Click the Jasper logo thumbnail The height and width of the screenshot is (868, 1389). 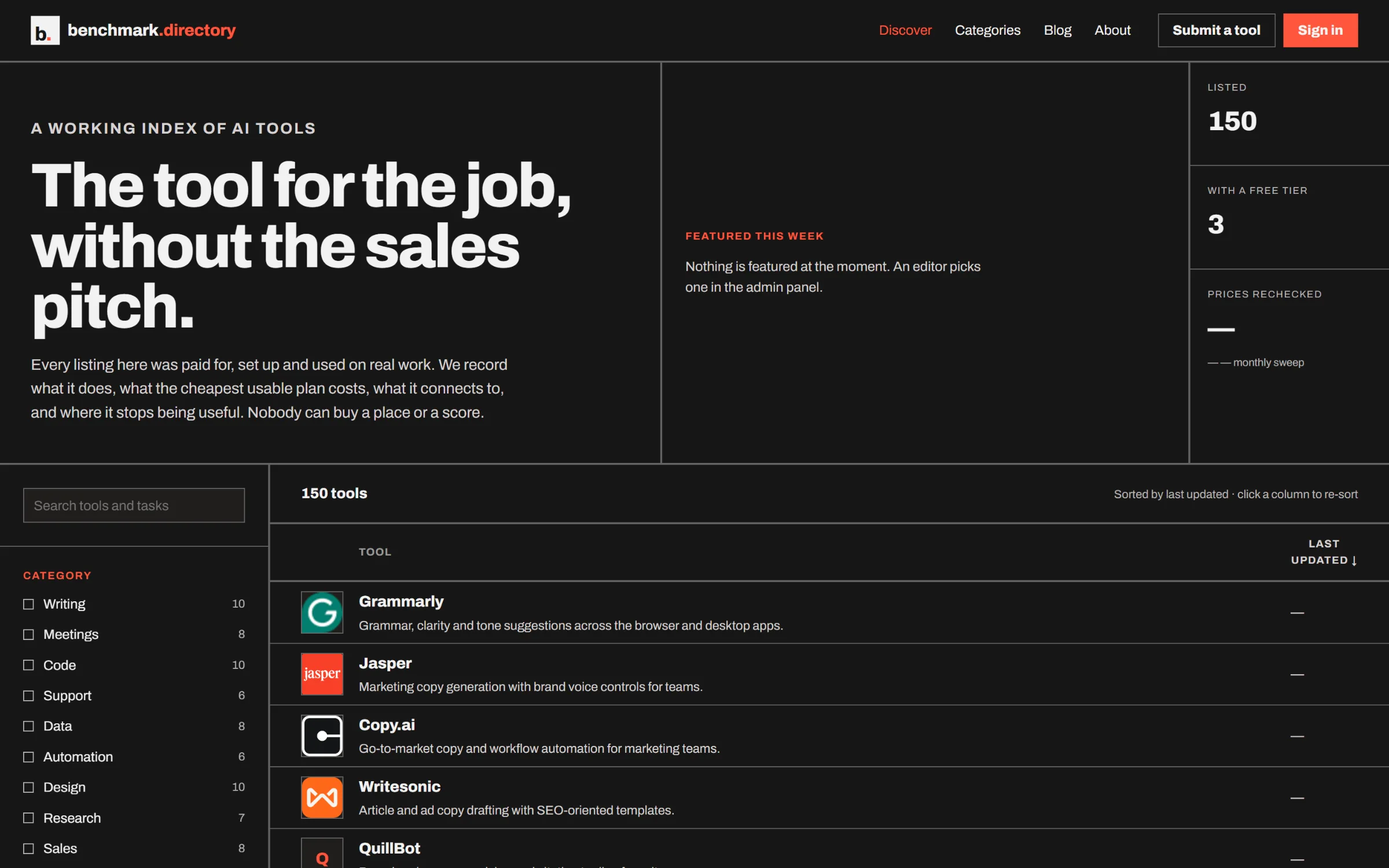(322, 674)
